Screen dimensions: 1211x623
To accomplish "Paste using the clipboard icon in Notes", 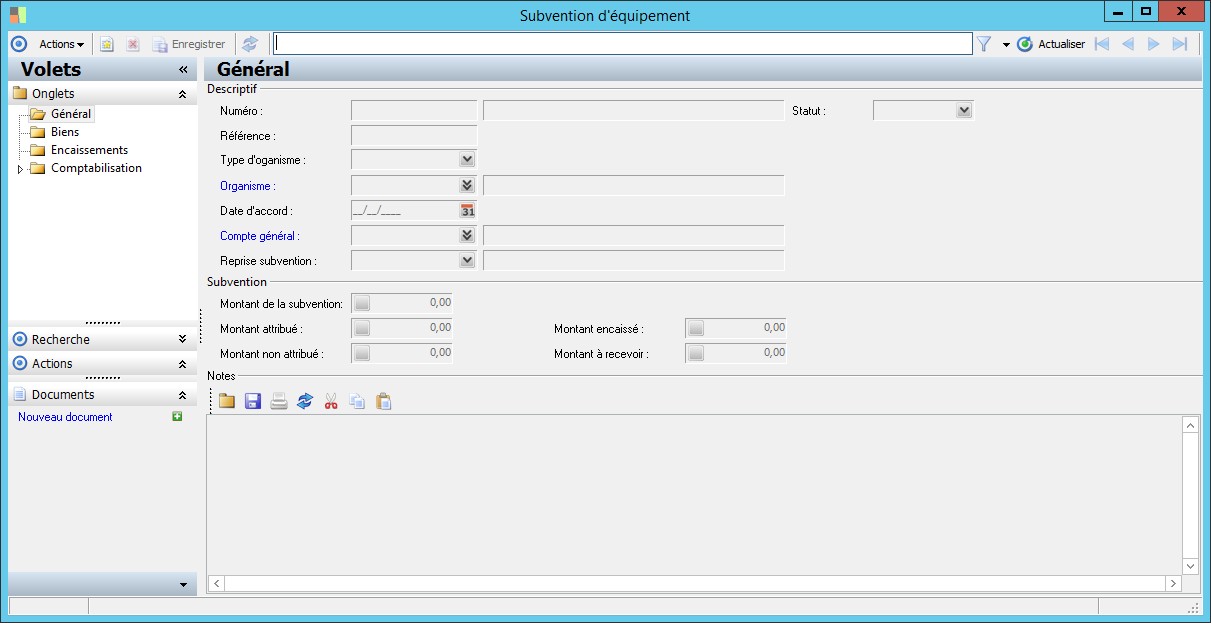I will pyautogui.click(x=383, y=401).
